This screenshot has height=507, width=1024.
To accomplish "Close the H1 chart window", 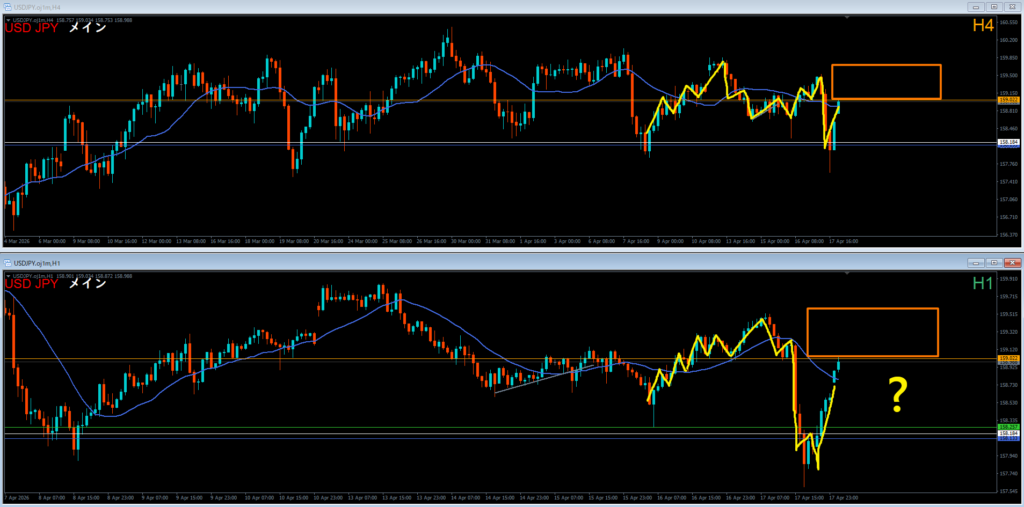I will coord(1011,262).
